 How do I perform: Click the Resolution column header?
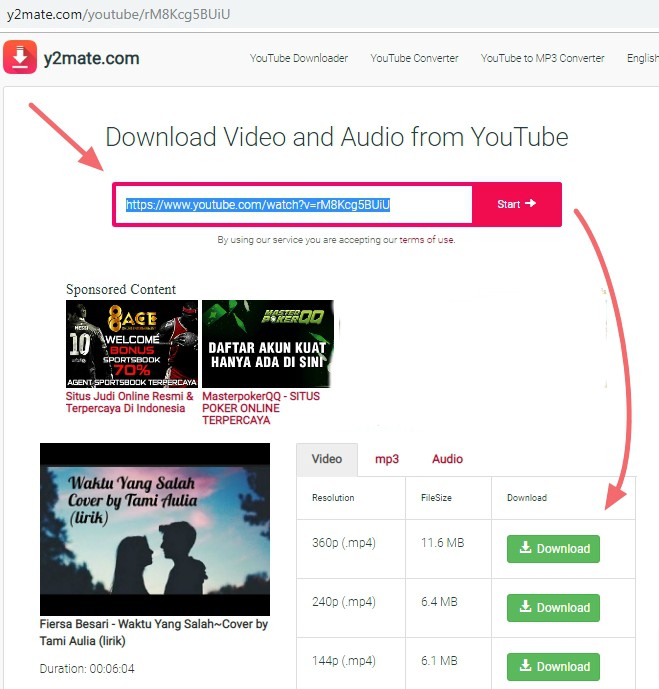(x=333, y=498)
